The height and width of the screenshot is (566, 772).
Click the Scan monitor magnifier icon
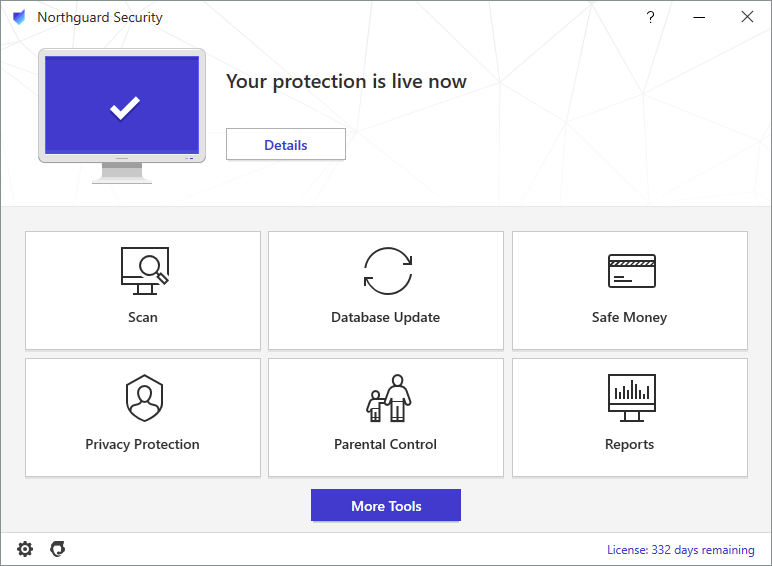coord(143,270)
